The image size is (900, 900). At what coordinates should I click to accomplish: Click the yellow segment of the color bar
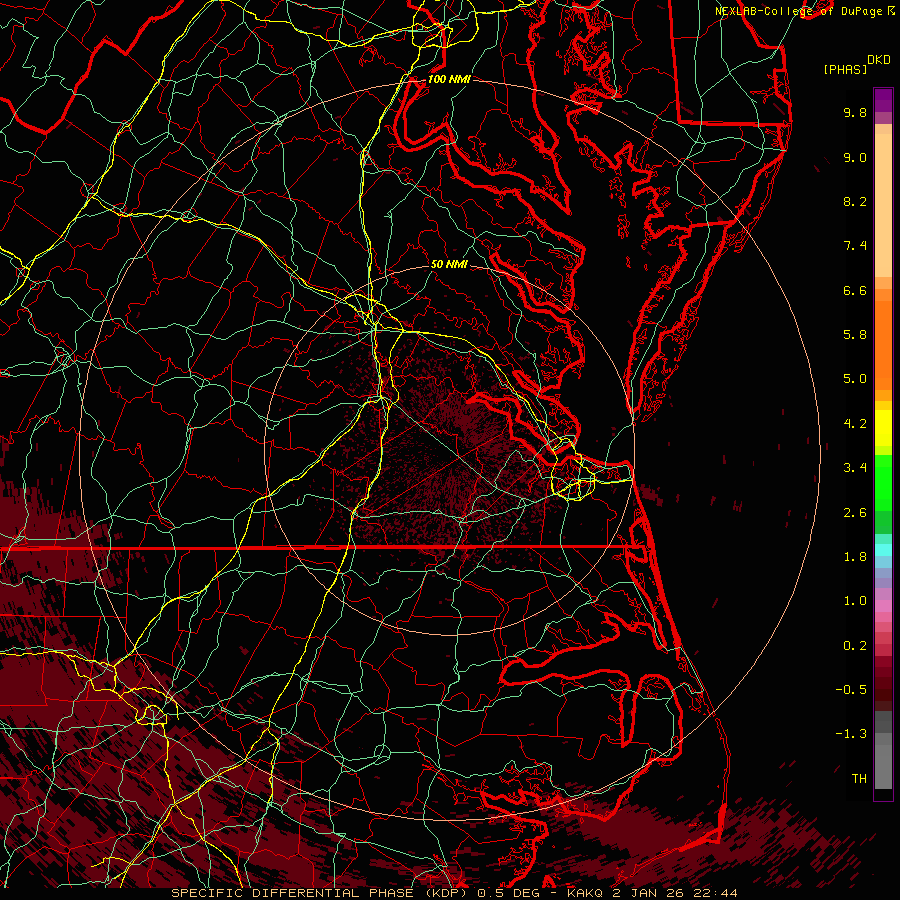pyautogui.click(x=883, y=428)
